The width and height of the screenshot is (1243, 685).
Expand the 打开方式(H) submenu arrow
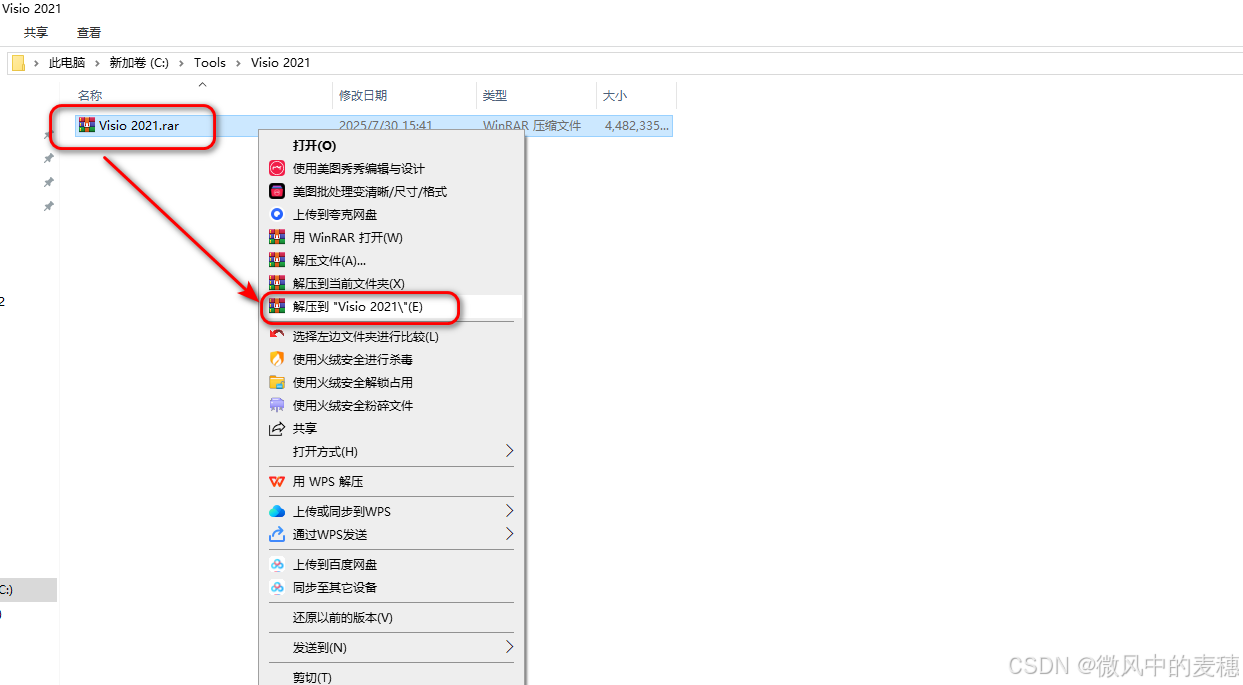(x=509, y=451)
